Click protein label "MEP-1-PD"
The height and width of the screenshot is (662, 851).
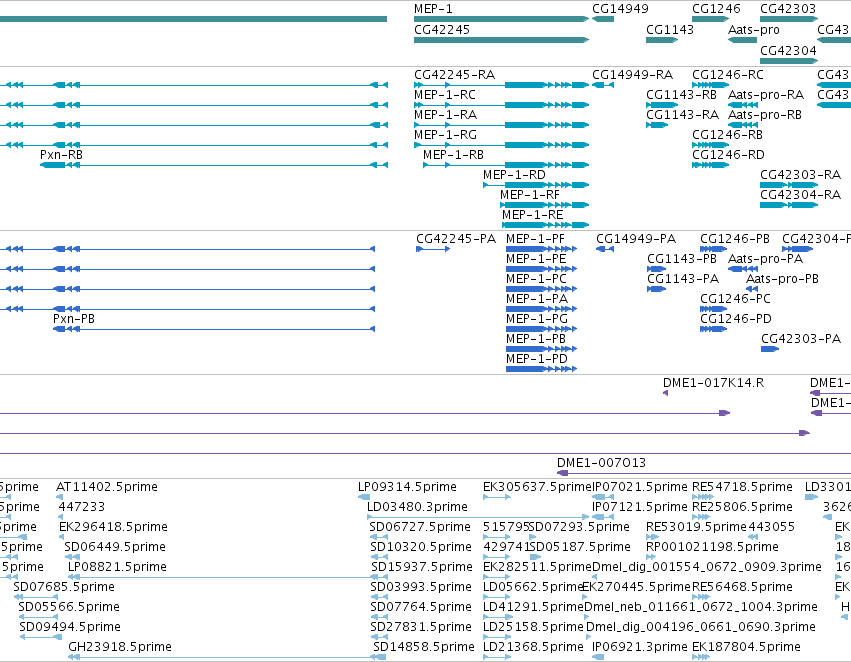[x=537, y=360]
